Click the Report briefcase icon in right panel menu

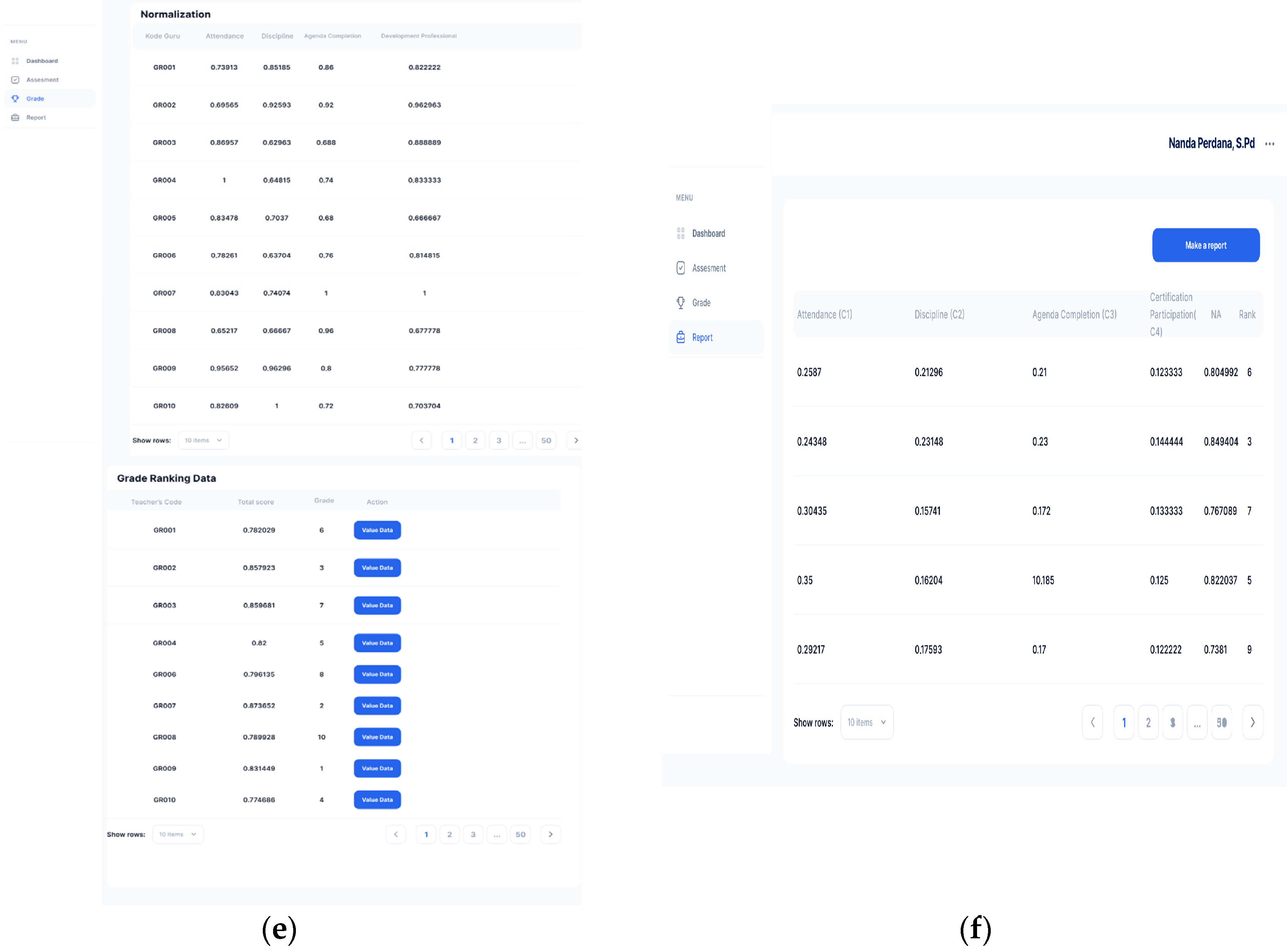[x=680, y=337]
